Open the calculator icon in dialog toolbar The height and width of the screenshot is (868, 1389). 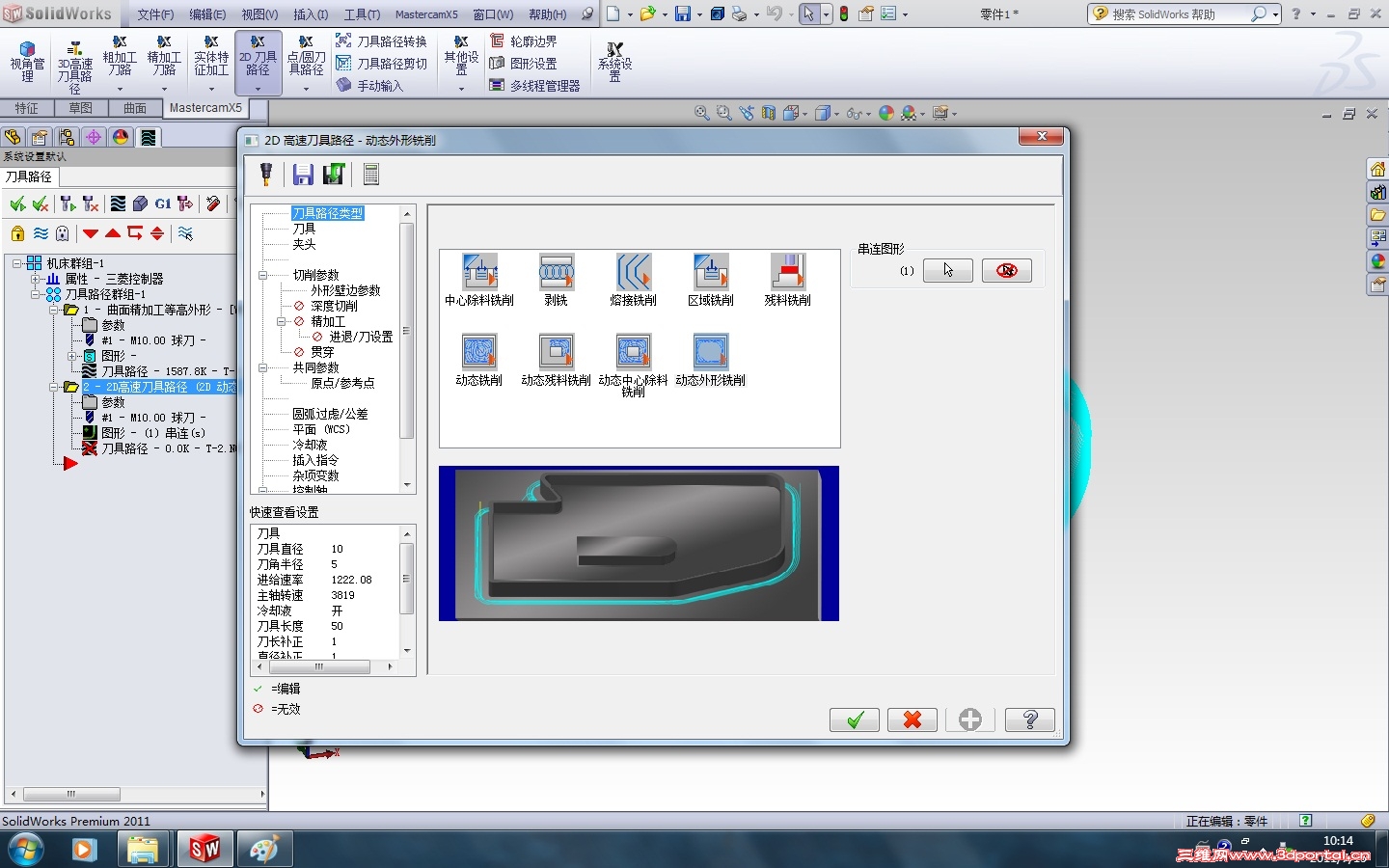pos(371,174)
